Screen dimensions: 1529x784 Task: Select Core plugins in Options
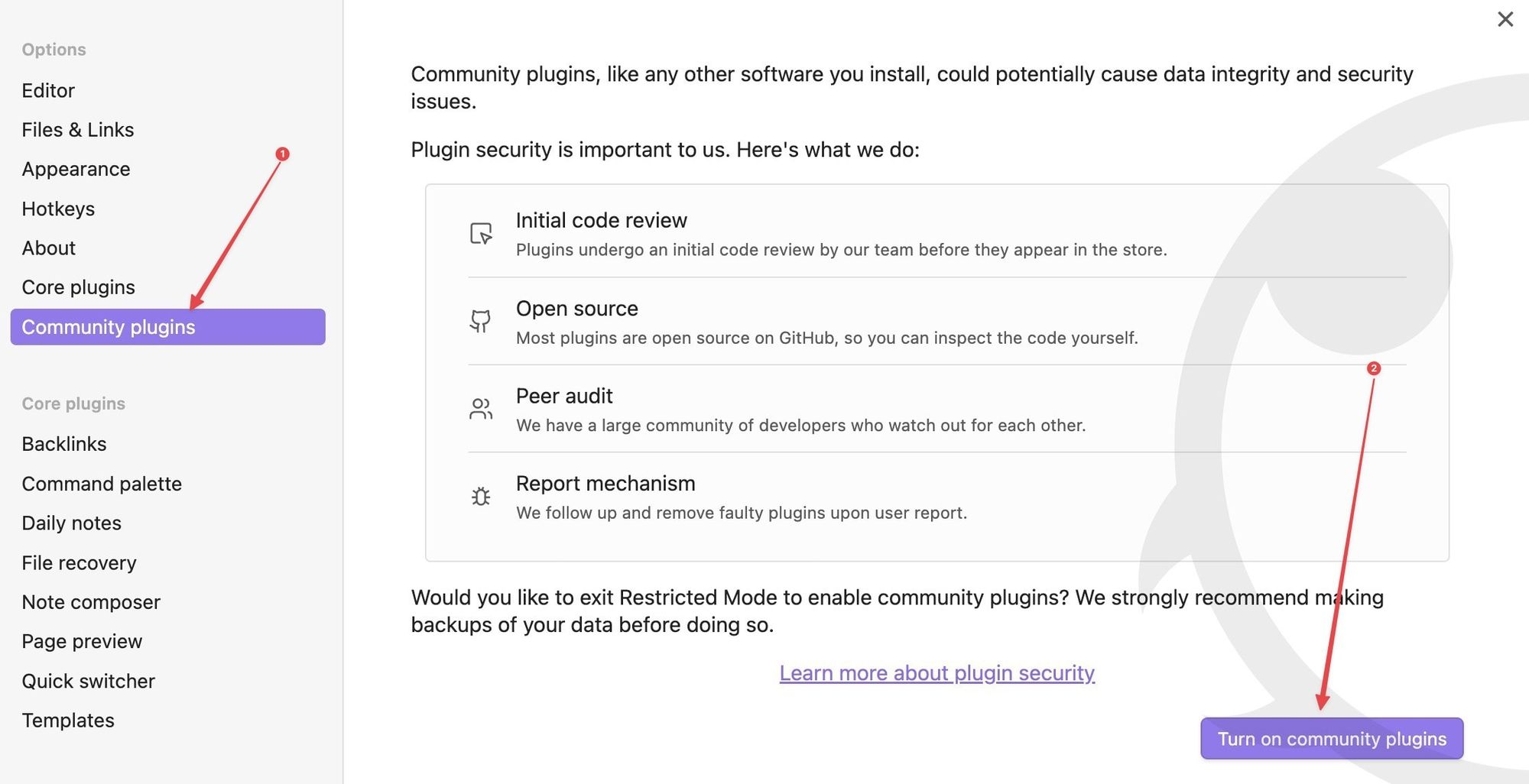78,287
